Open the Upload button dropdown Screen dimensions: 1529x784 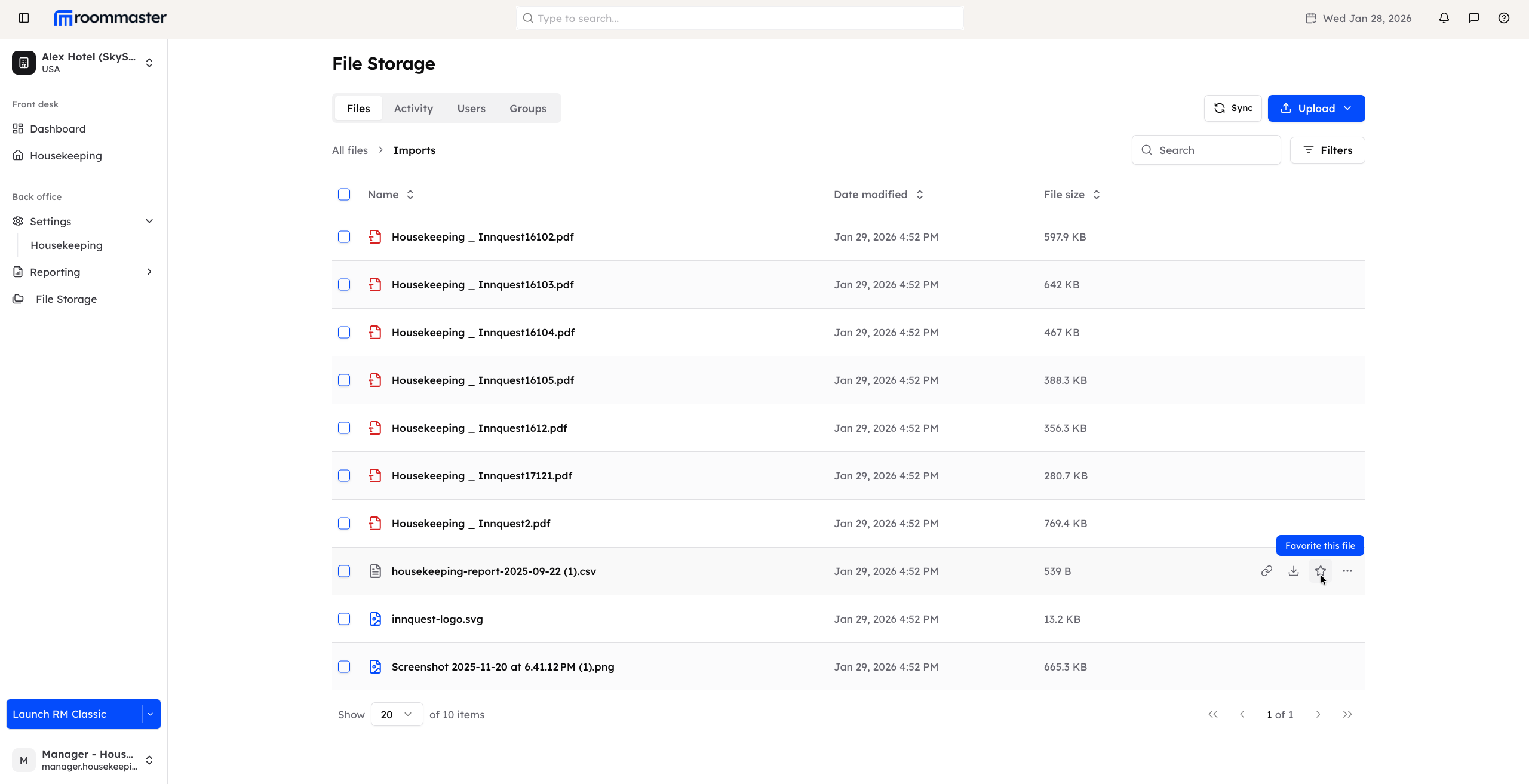(x=1347, y=108)
